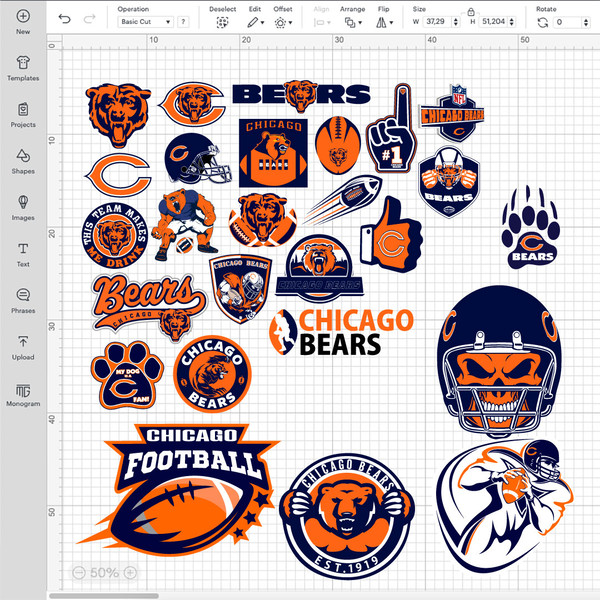Open the Align dropdown

pos(322,23)
